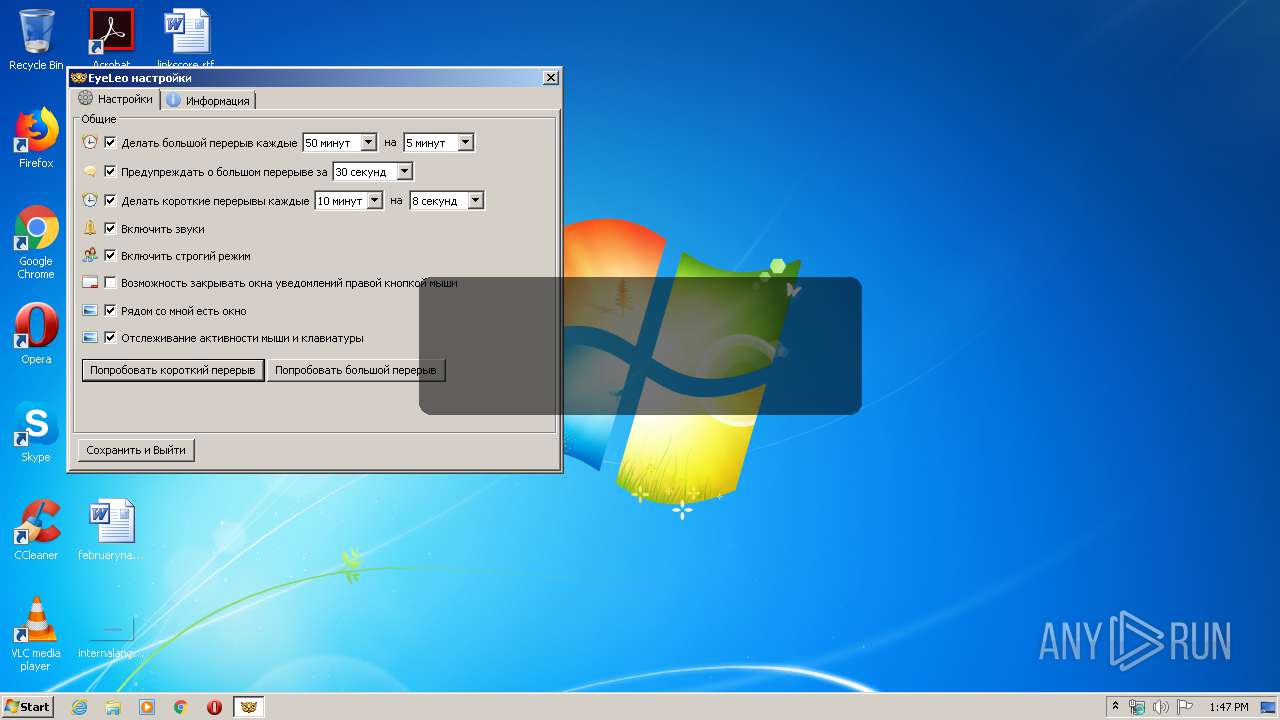This screenshot has width=1280, height=720.
Task: Click the 1:47 PM system clock
Action: tap(1228, 707)
